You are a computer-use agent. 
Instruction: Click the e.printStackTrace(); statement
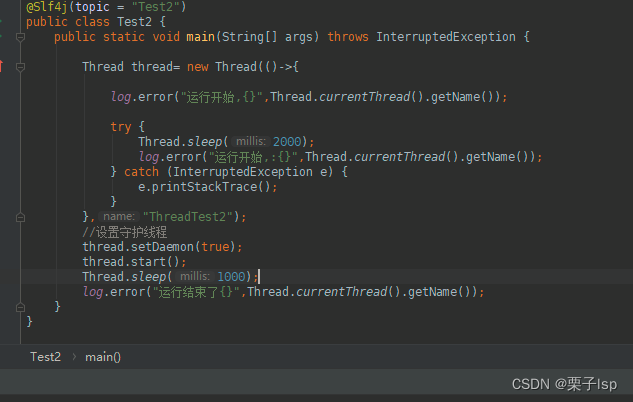tap(208, 187)
